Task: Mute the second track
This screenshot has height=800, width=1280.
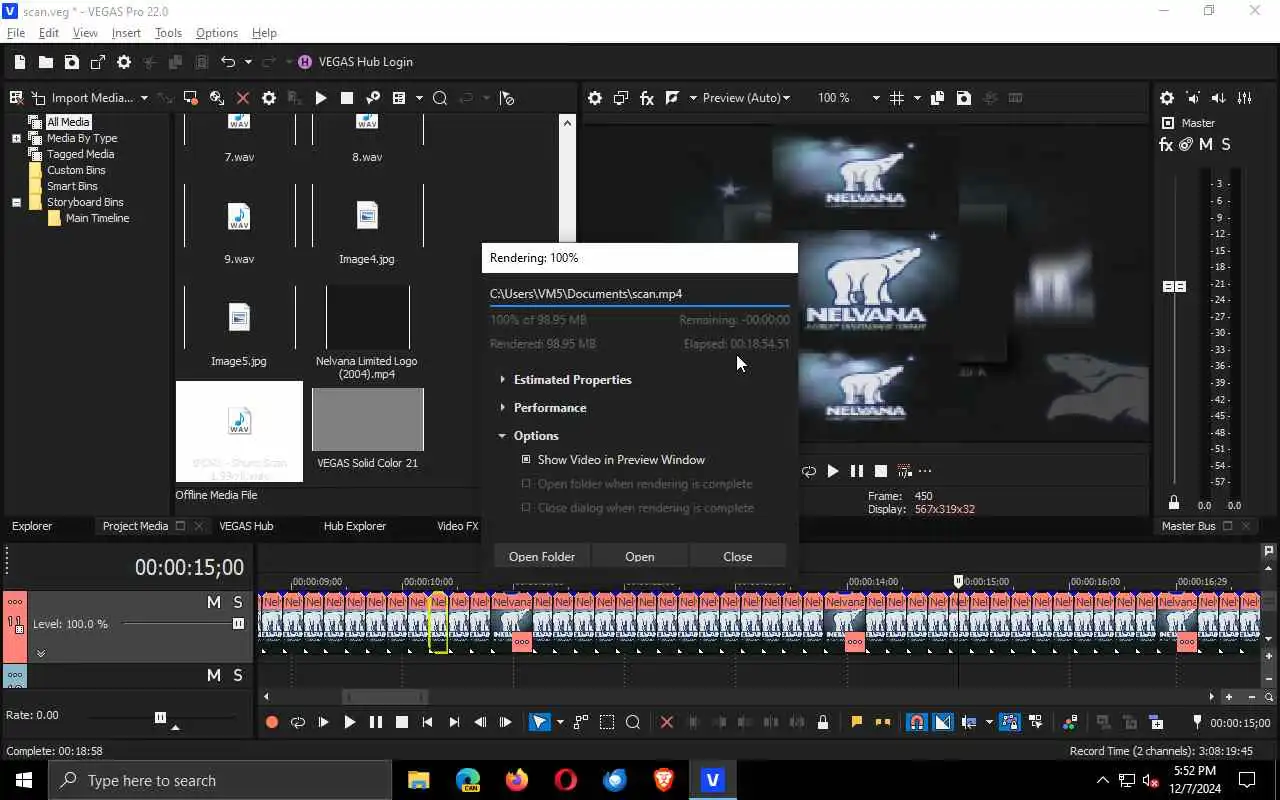Action: tap(213, 675)
